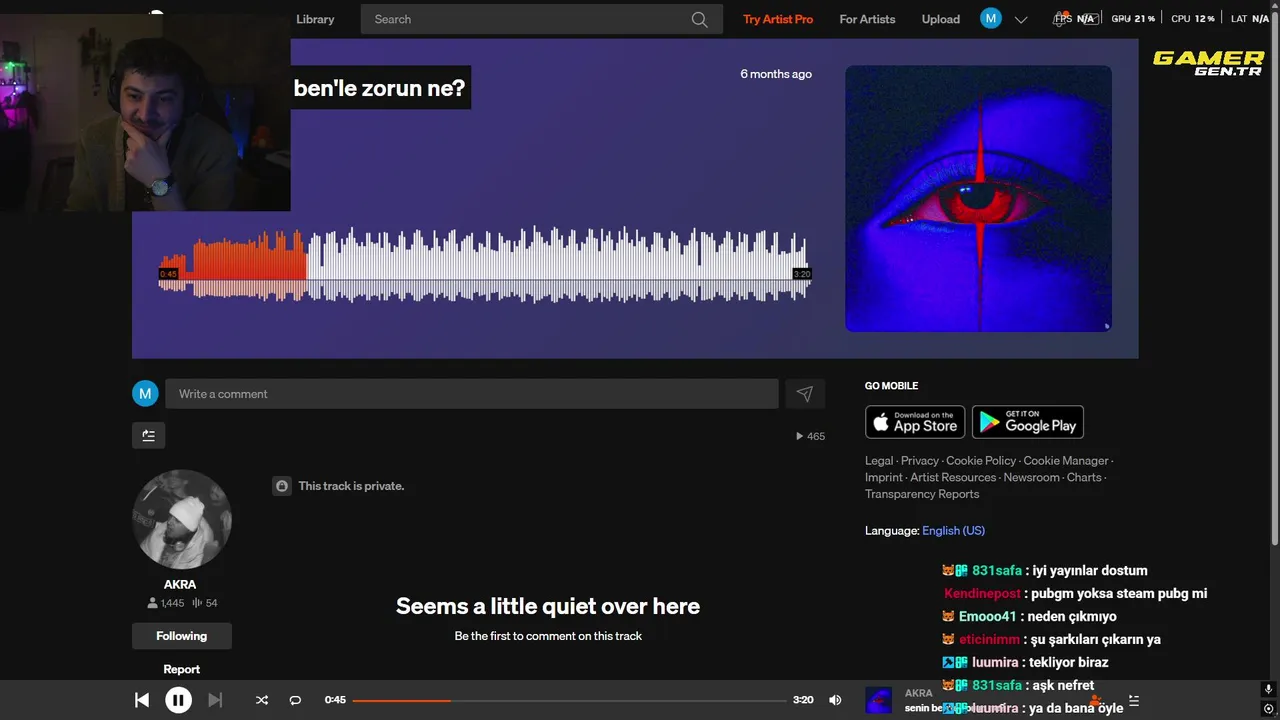Open AKRA's profile picture
The height and width of the screenshot is (720, 1280).
tap(182, 520)
